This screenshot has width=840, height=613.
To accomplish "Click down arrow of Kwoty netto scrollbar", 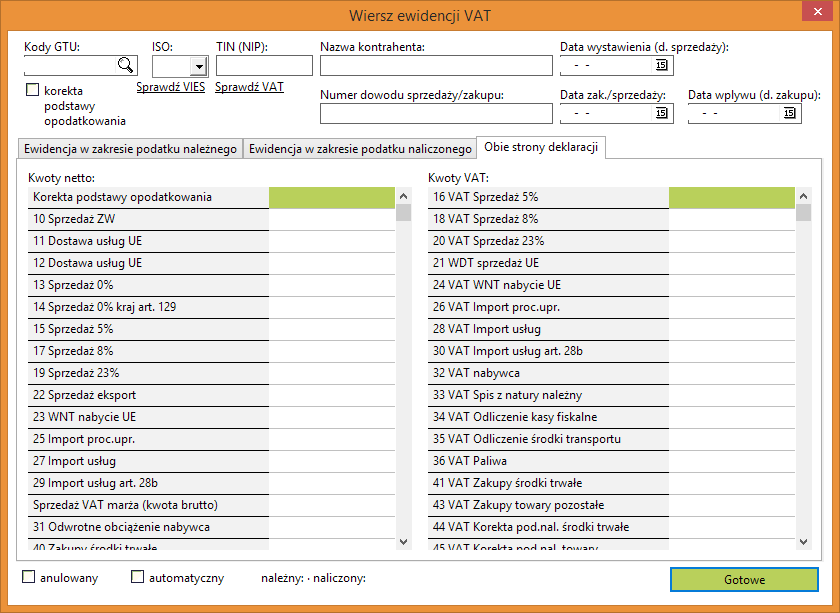I will click(x=404, y=542).
